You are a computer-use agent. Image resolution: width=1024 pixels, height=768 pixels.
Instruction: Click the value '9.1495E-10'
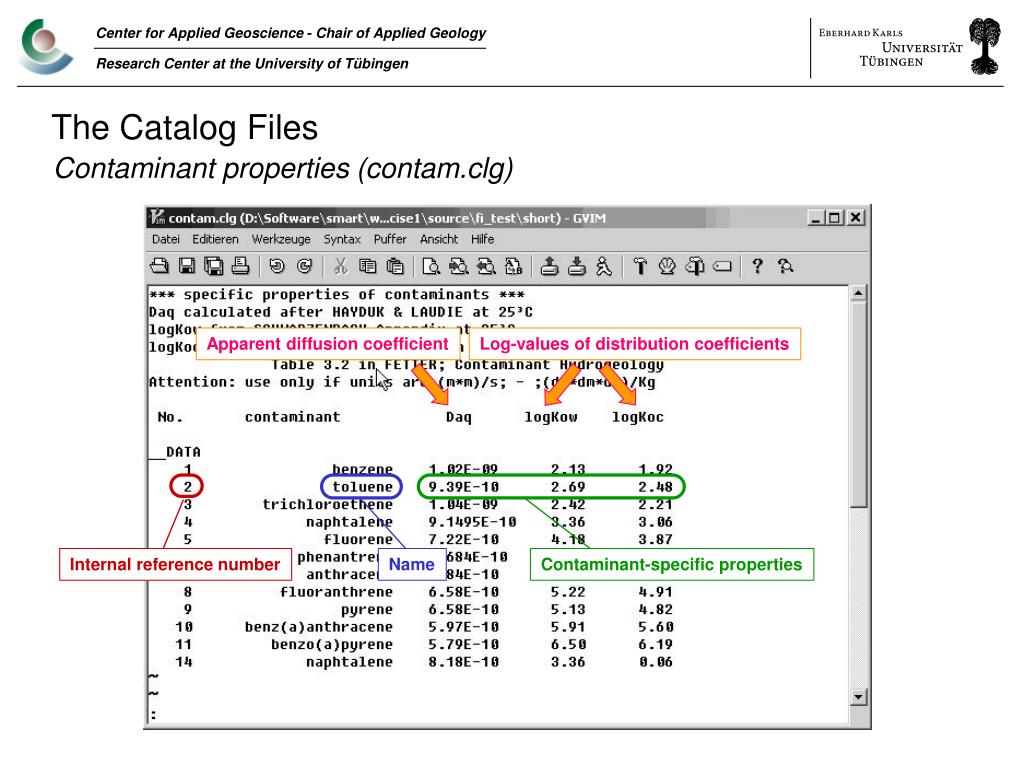(x=472, y=522)
